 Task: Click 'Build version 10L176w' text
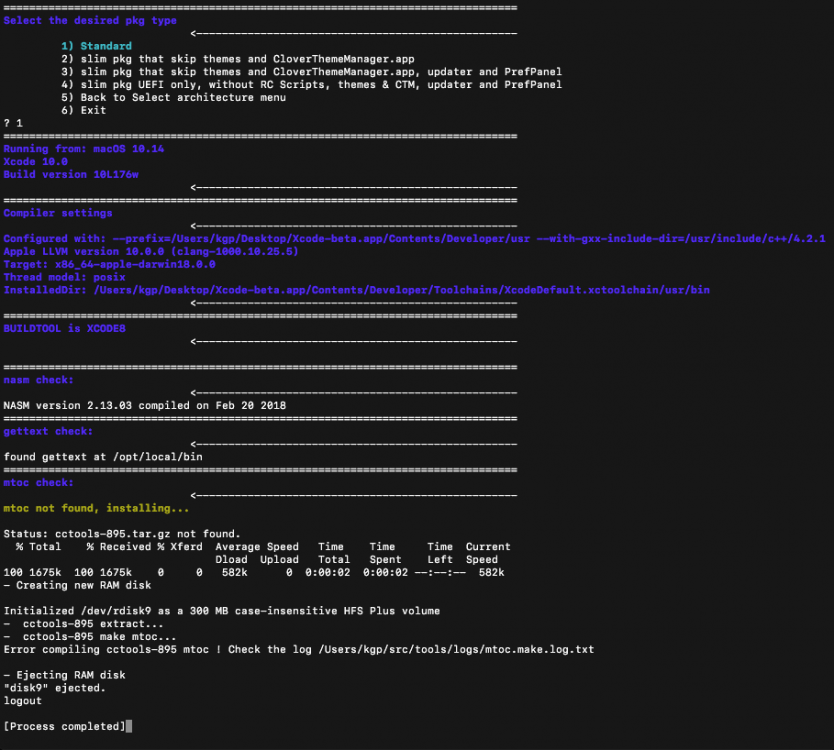coord(71,174)
